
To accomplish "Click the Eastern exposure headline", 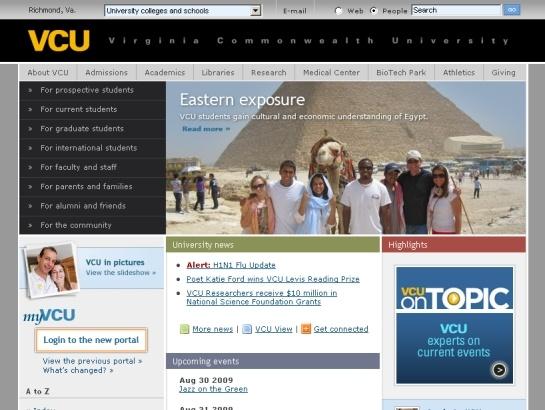I will (x=242, y=100).
